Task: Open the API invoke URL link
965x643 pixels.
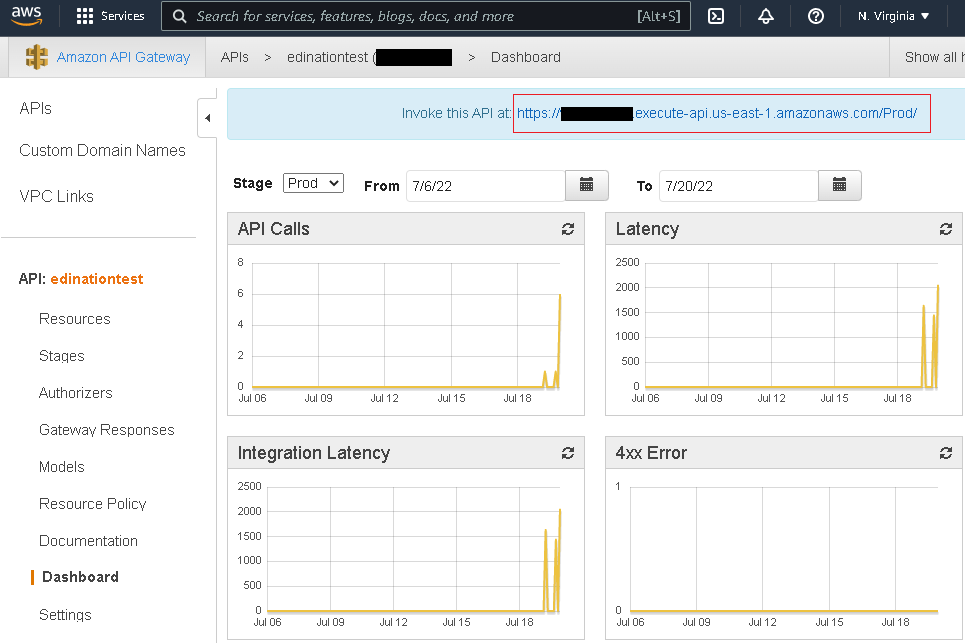Action: (717, 113)
